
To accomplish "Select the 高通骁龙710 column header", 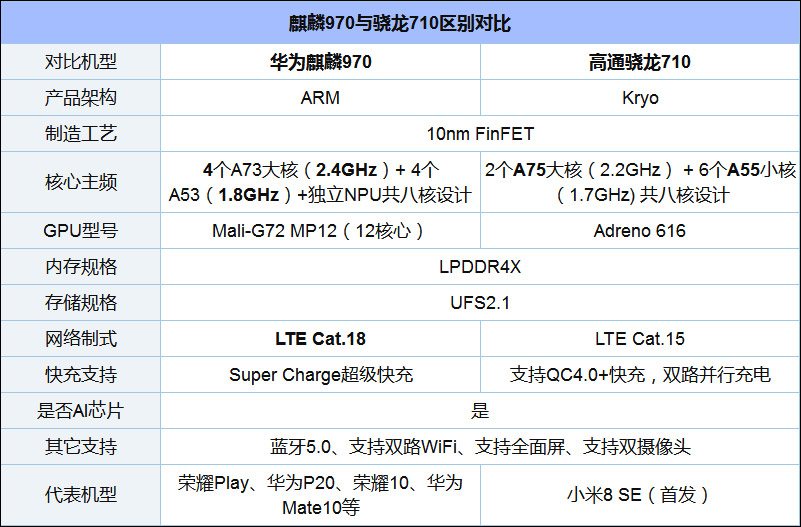I will pos(640,62).
